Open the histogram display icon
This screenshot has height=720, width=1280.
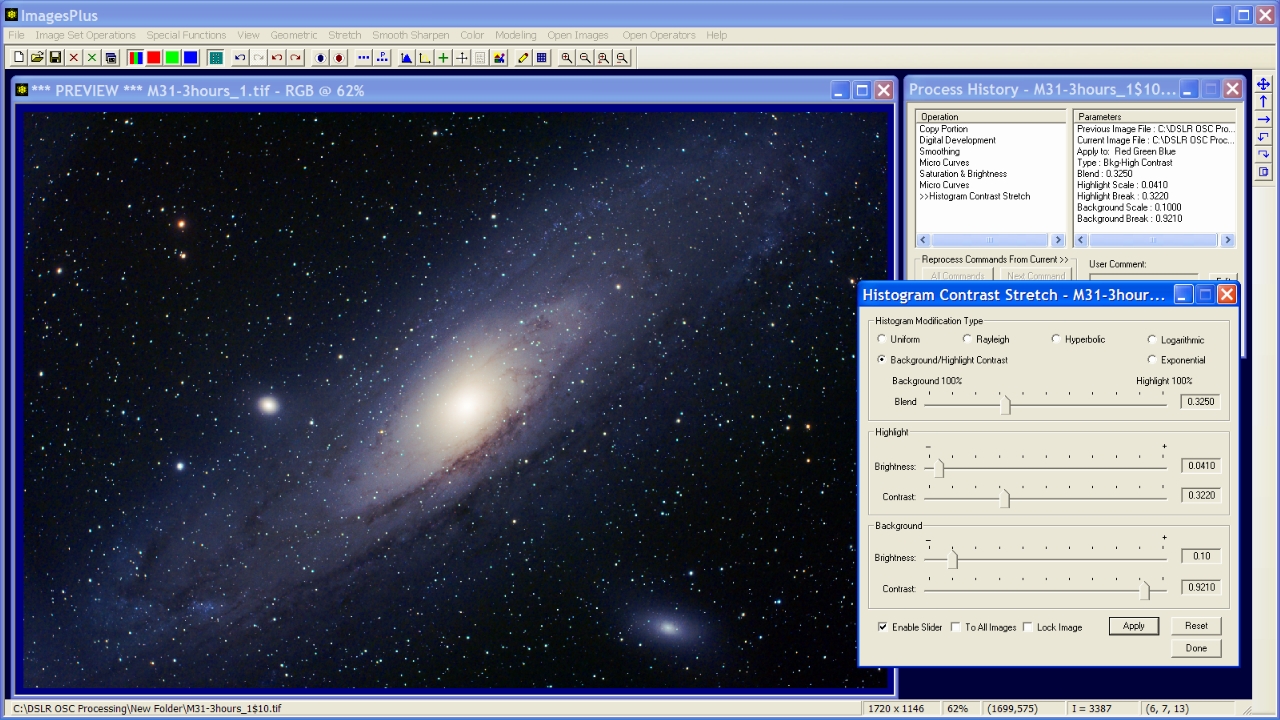[x=406, y=58]
